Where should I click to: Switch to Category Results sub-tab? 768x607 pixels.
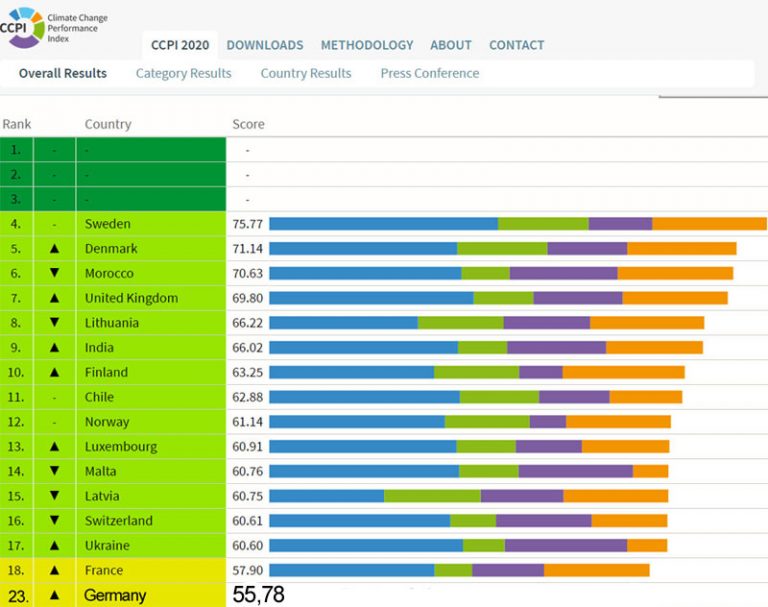(184, 73)
